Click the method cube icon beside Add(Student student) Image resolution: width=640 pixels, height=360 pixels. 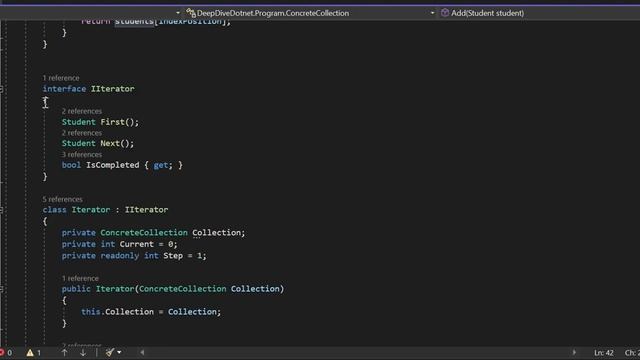(x=445, y=13)
